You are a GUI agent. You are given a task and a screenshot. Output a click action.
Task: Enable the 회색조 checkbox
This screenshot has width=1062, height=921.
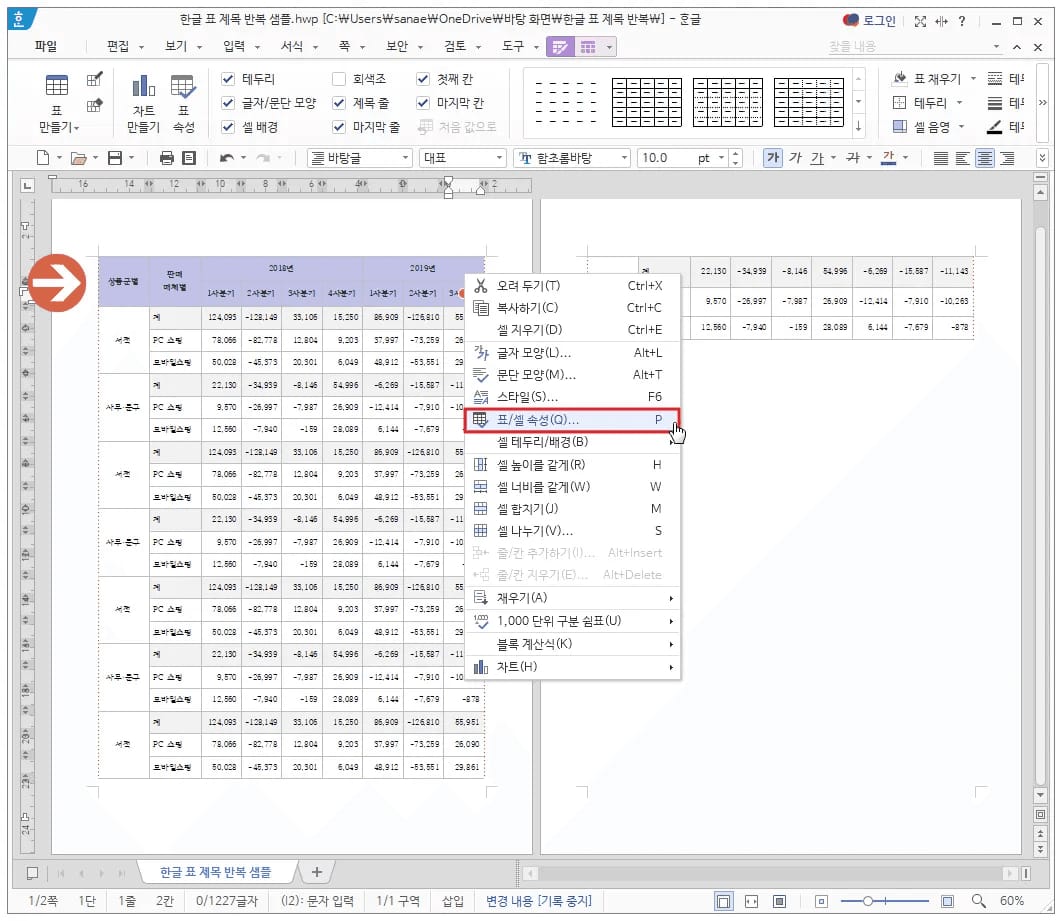(x=338, y=77)
